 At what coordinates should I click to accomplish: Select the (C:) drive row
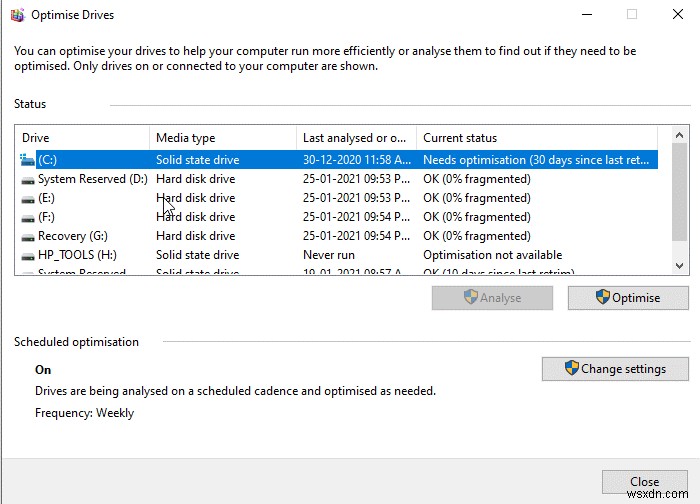[x=339, y=160]
